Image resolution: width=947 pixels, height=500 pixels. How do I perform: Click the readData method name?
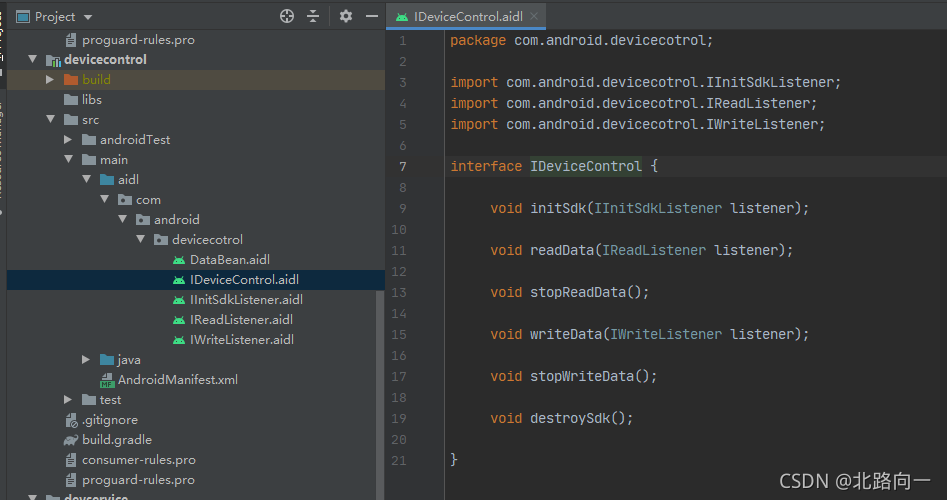click(x=562, y=250)
